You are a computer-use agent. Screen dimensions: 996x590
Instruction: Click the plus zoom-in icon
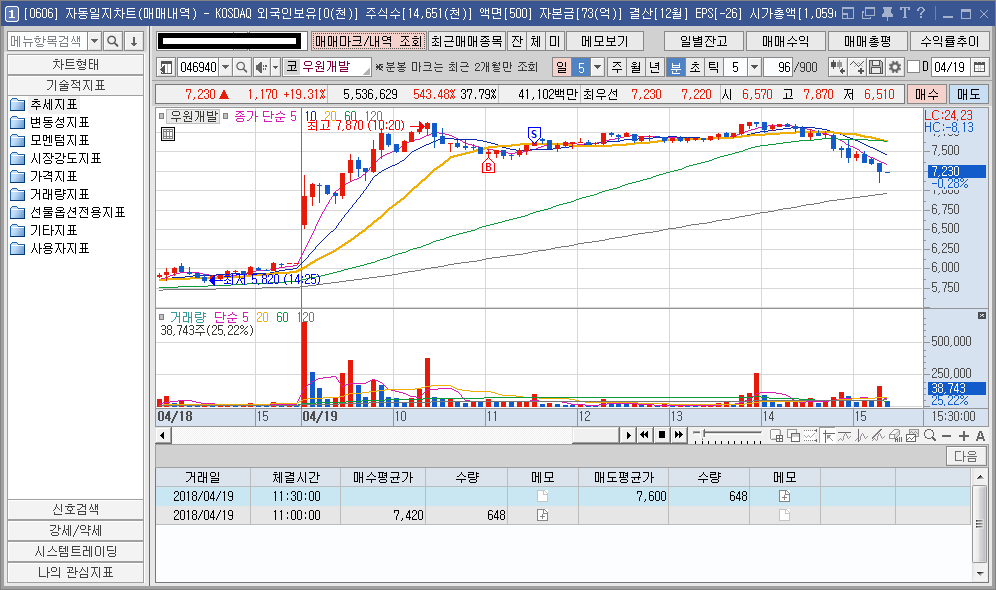(x=964, y=436)
